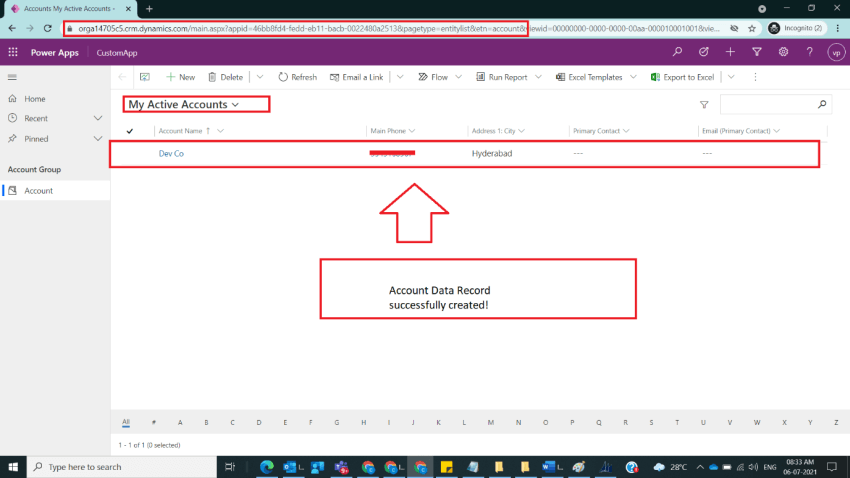The width and height of the screenshot is (850, 478).
Task: Click the New account button
Action: [181, 77]
